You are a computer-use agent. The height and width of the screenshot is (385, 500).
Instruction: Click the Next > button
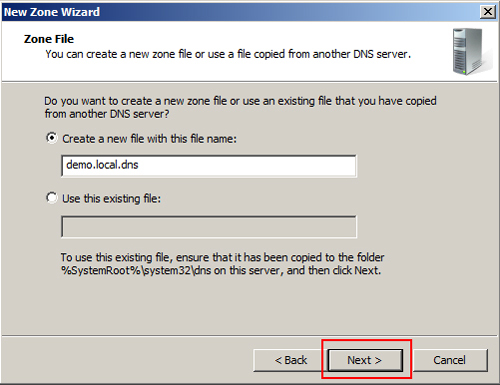click(x=365, y=360)
